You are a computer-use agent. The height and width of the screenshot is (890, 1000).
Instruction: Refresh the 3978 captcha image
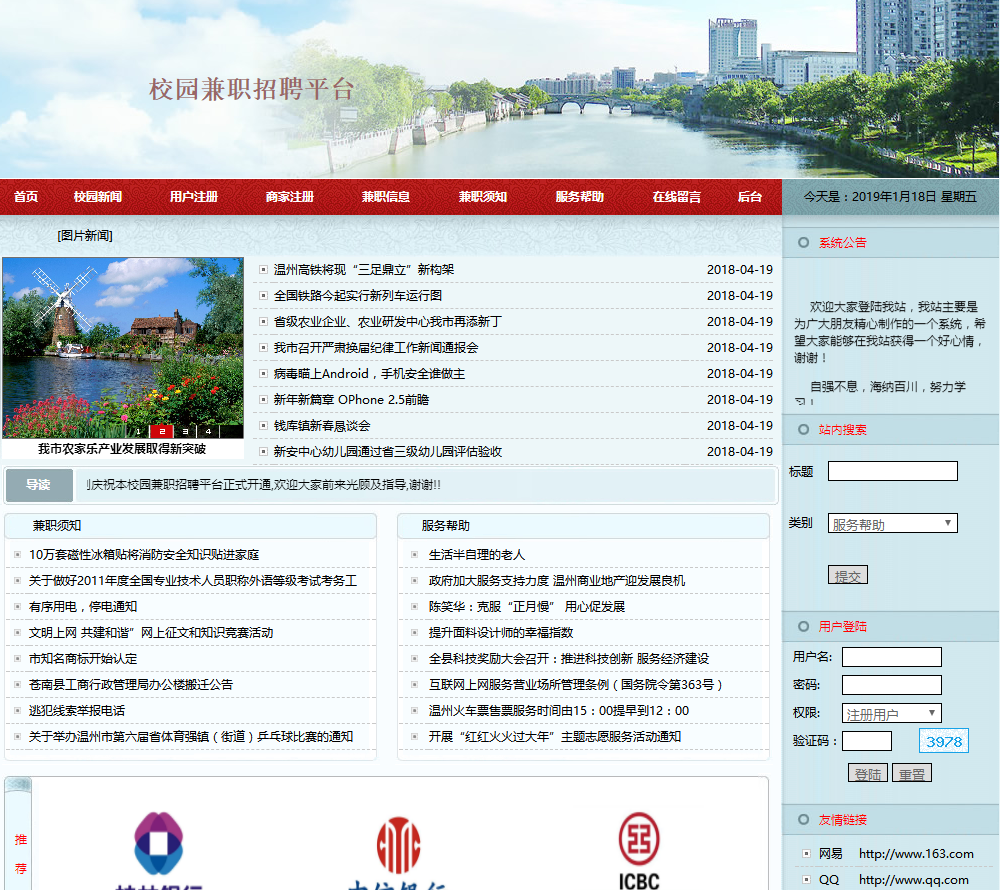(x=943, y=741)
